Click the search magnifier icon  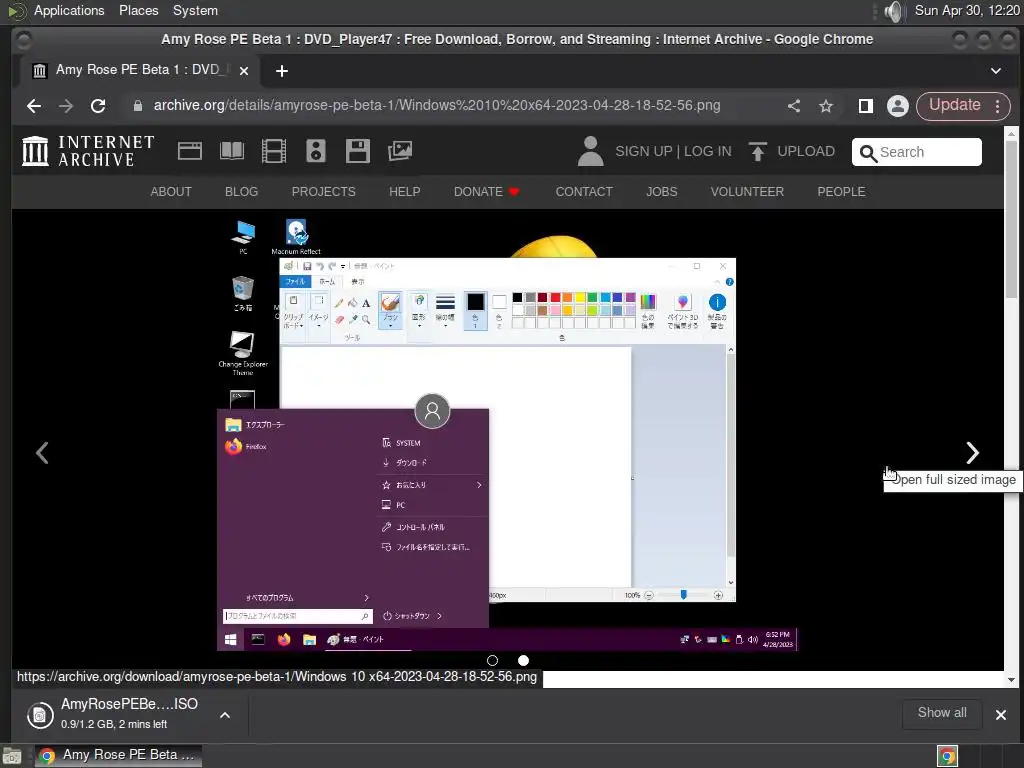tap(868, 153)
